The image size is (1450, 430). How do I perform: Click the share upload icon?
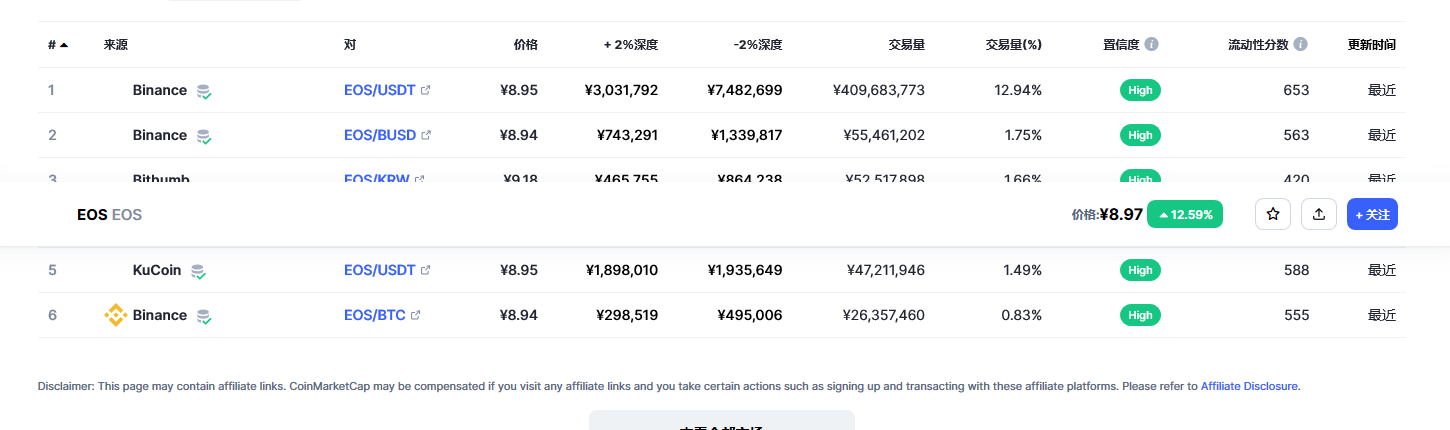[x=1319, y=214]
